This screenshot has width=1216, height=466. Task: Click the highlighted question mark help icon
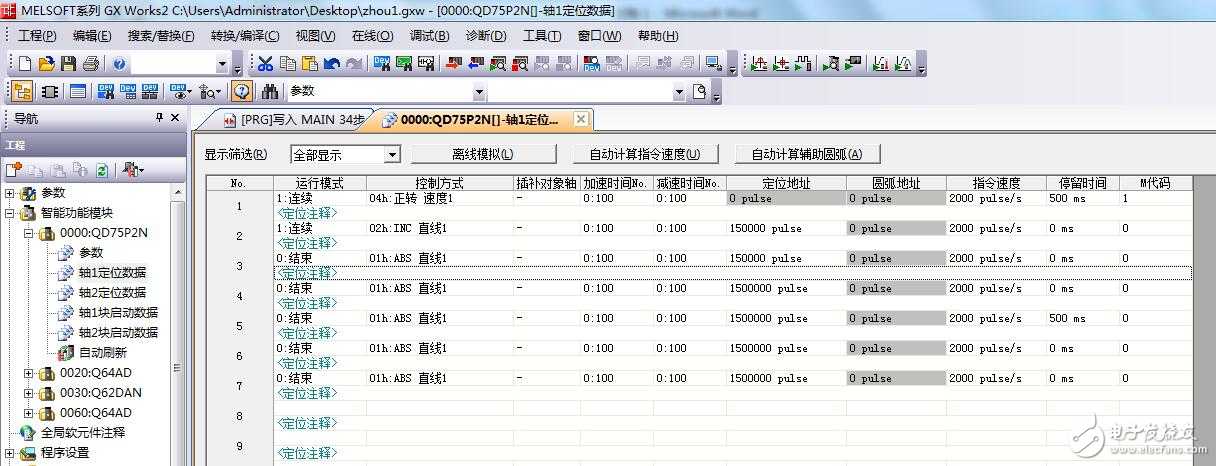(x=242, y=91)
